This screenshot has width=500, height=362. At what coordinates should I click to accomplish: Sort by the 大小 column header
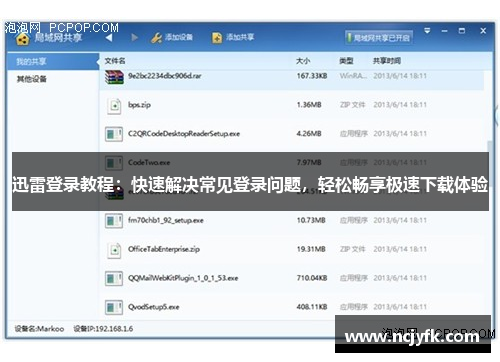click(303, 61)
